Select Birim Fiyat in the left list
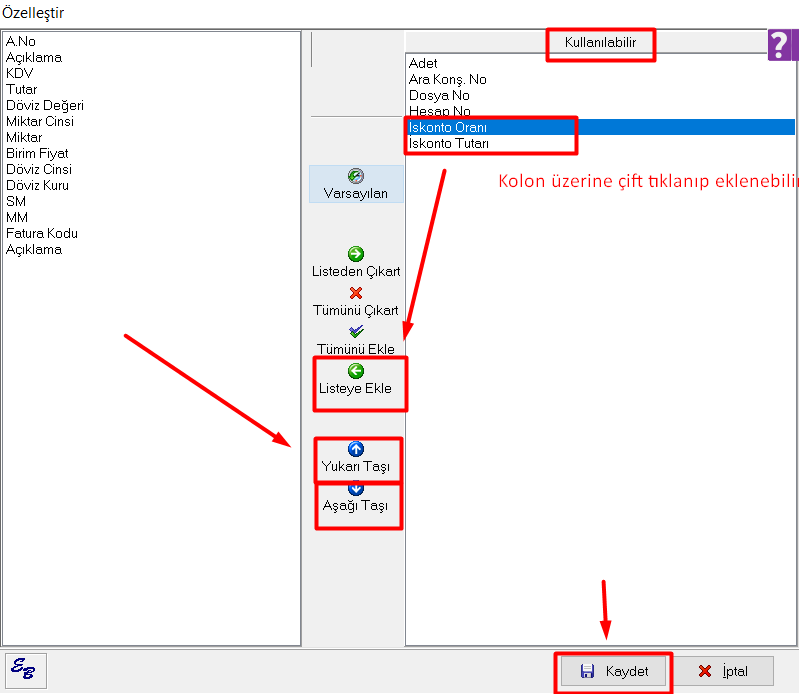Viewport: 799px width, 694px height. [151, 153]
